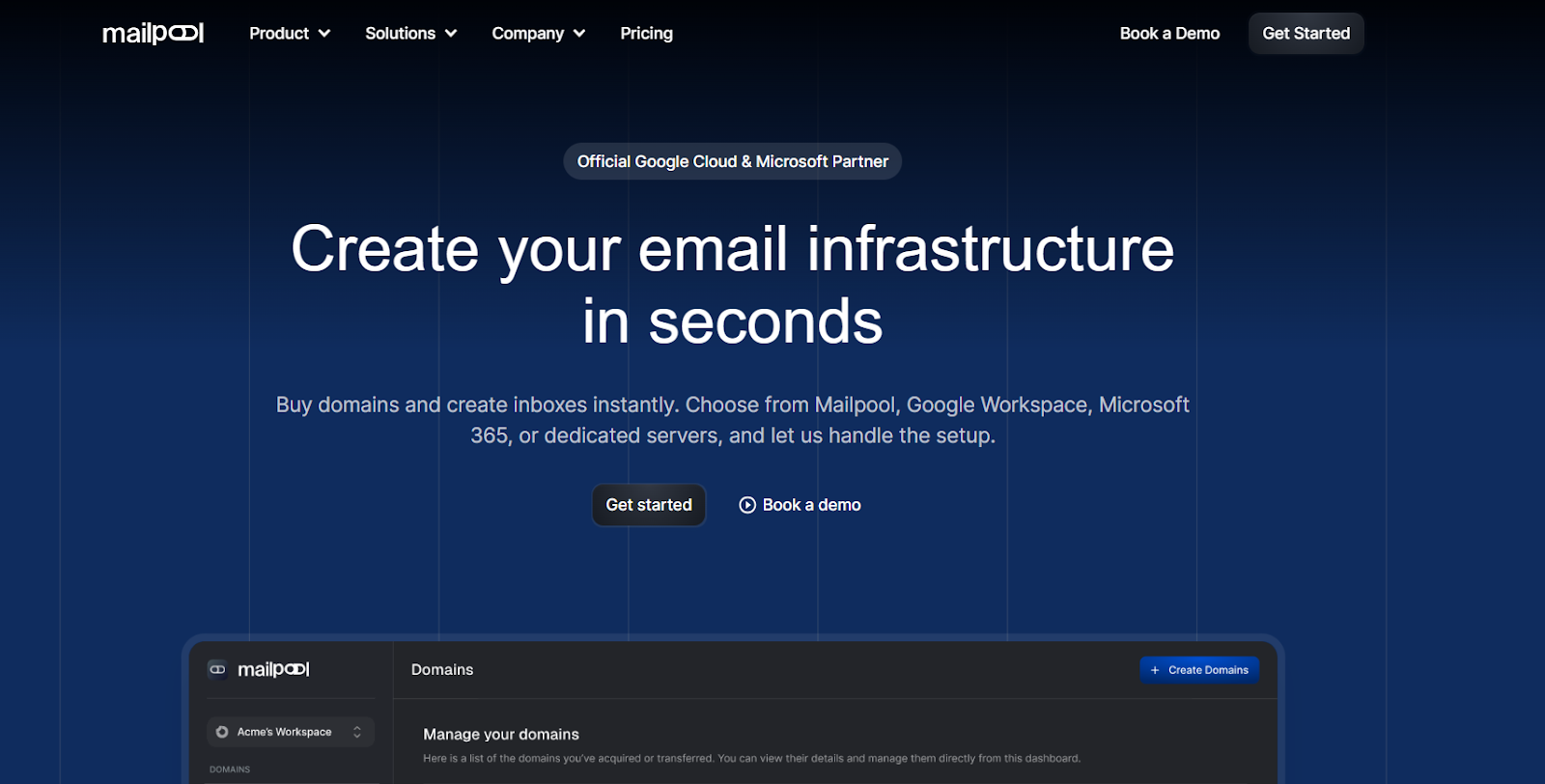The height and width of the screenshot is (784, 1545).
Task: Click the up-down chevron on workspace selector
Action: [x=357, y=732]
